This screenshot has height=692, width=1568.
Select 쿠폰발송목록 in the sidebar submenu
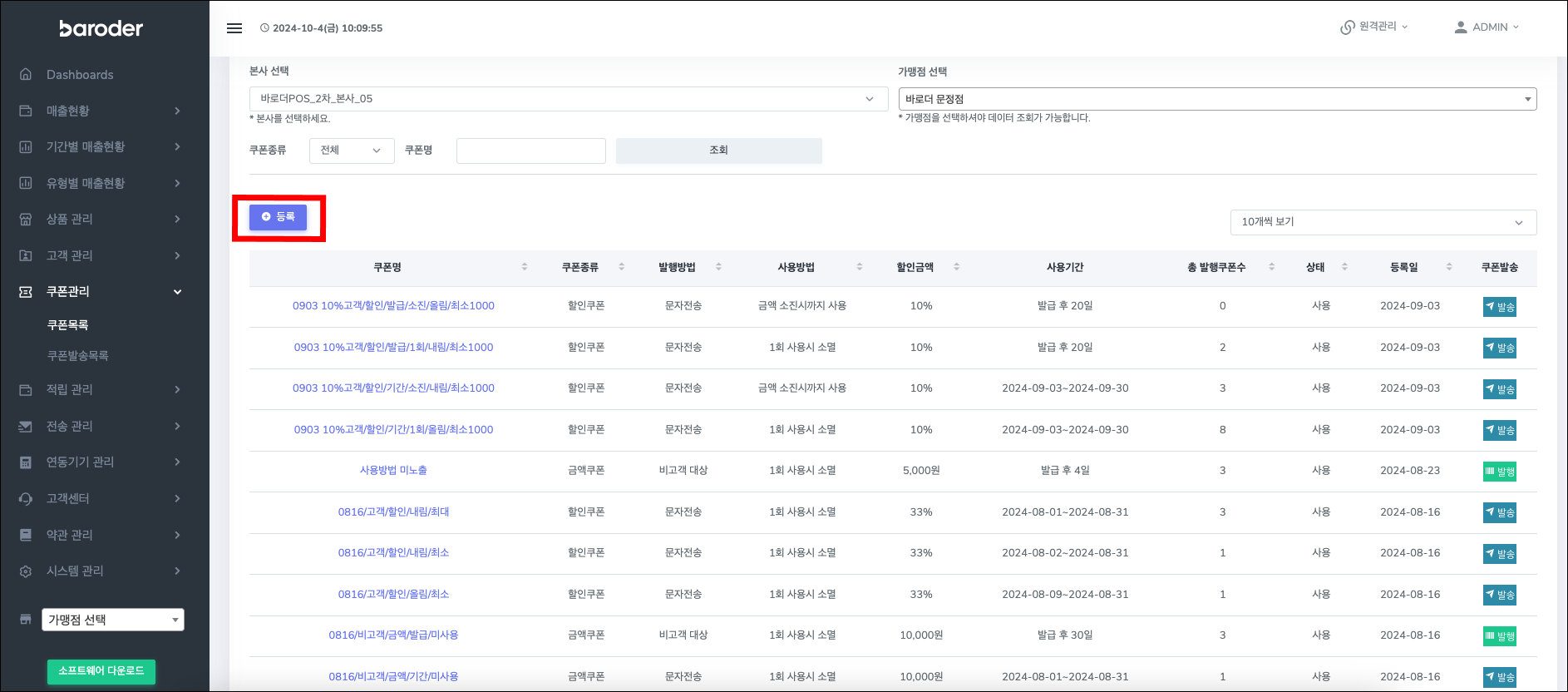(78, 356)
